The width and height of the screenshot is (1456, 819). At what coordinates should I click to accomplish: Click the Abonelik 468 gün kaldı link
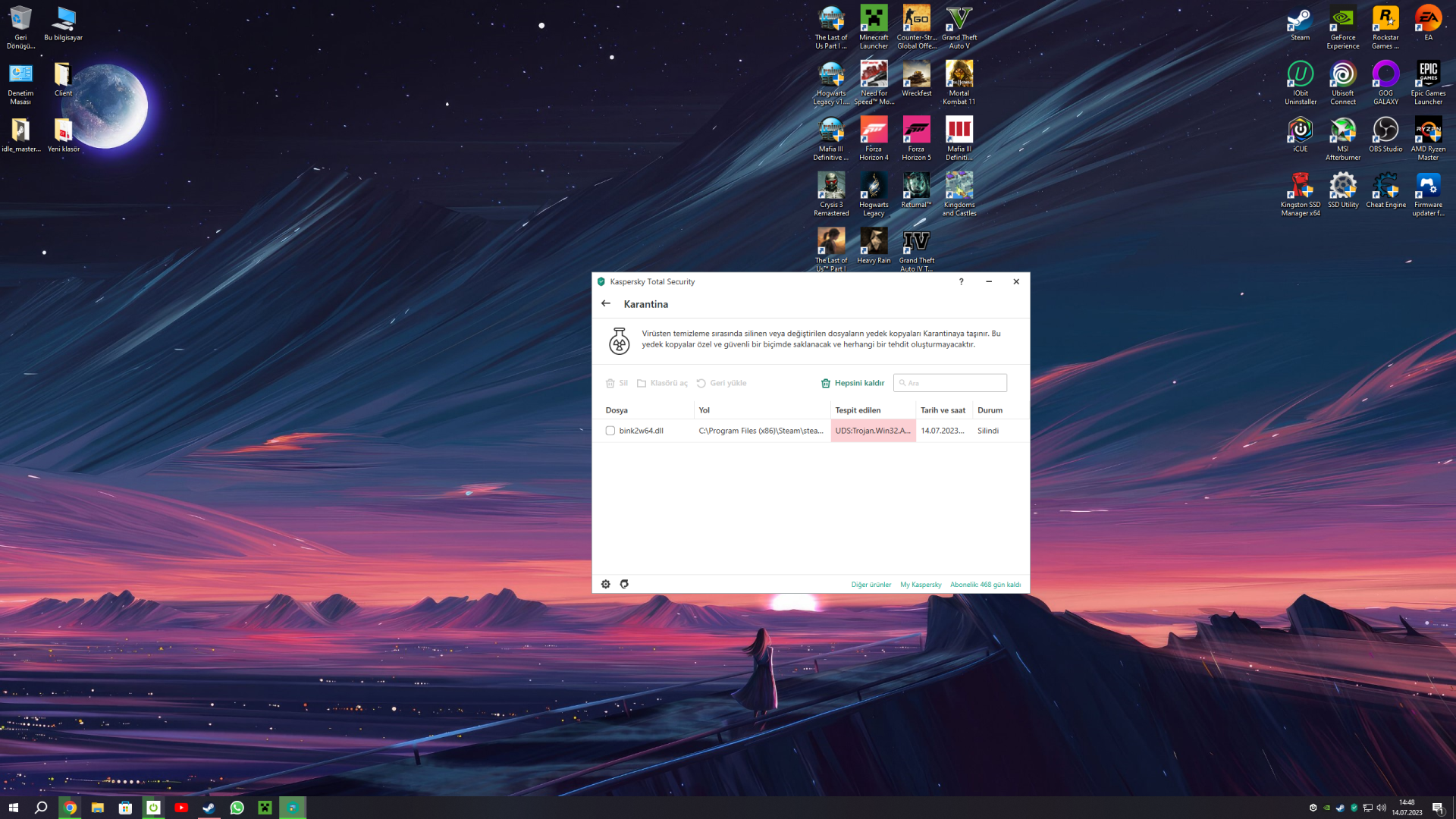point(985,585)
